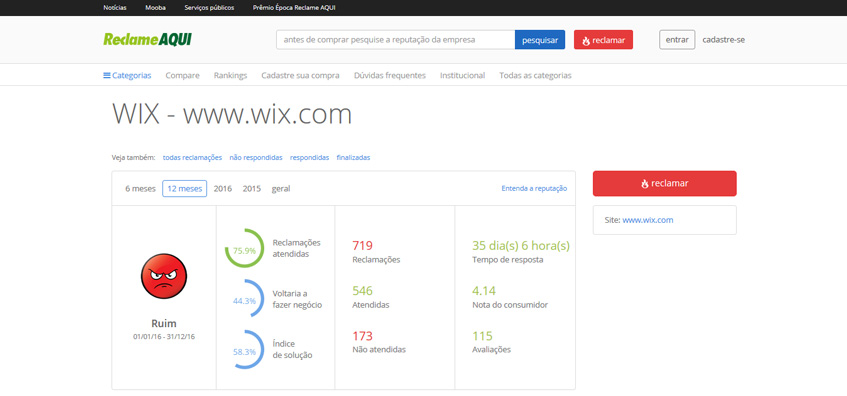Click the 719 Reclamações count
This screenshot has height=396, width=847.
[x=362, y=246]
